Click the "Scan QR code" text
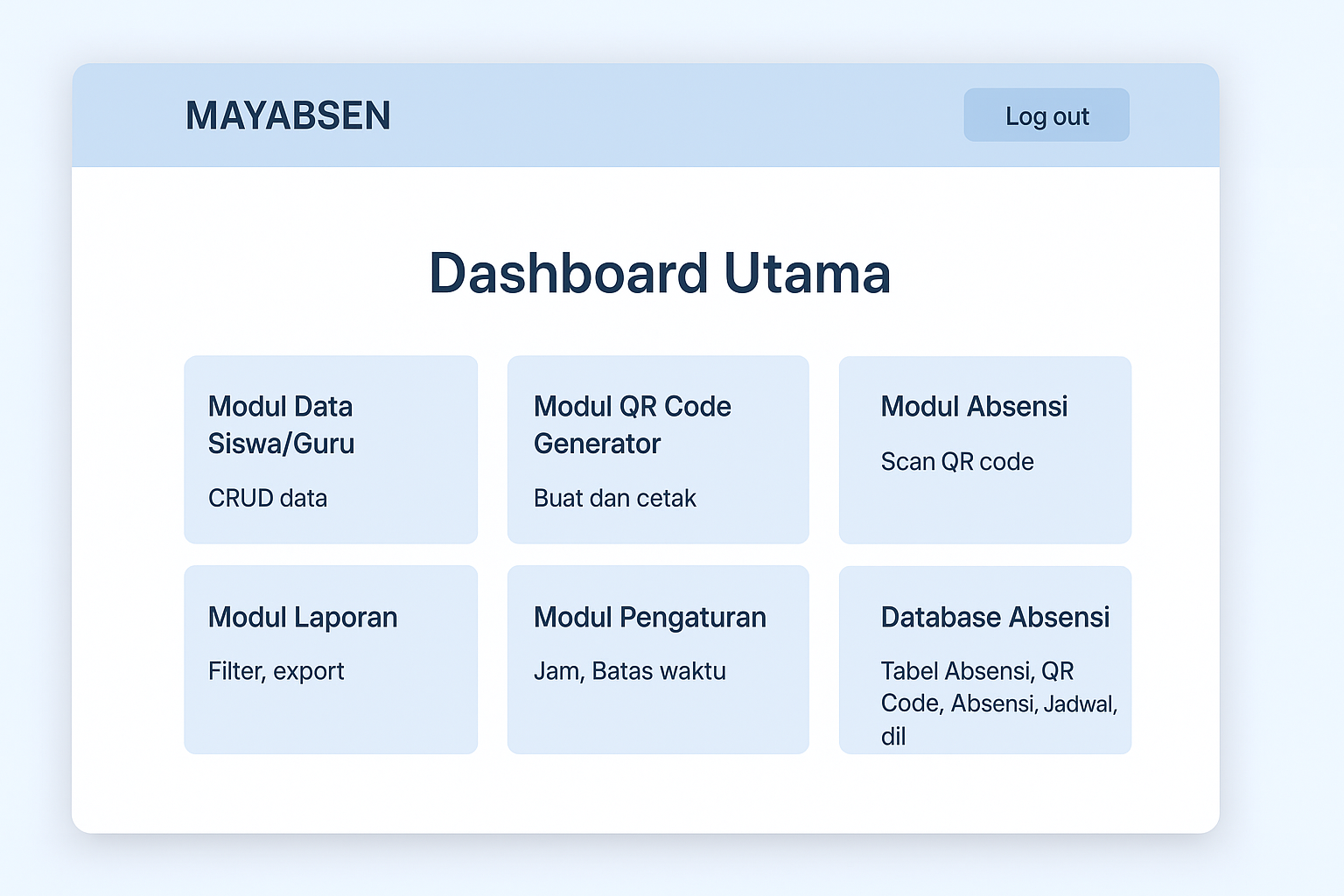 [x=957, y=461]
